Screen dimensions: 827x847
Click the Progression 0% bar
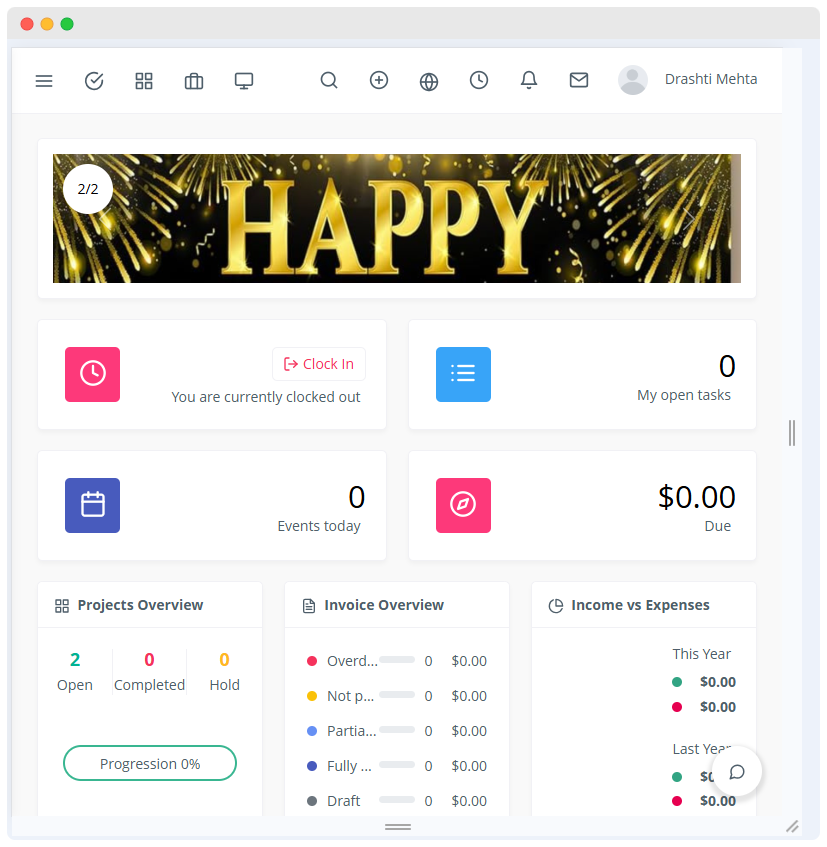(150, 763)
